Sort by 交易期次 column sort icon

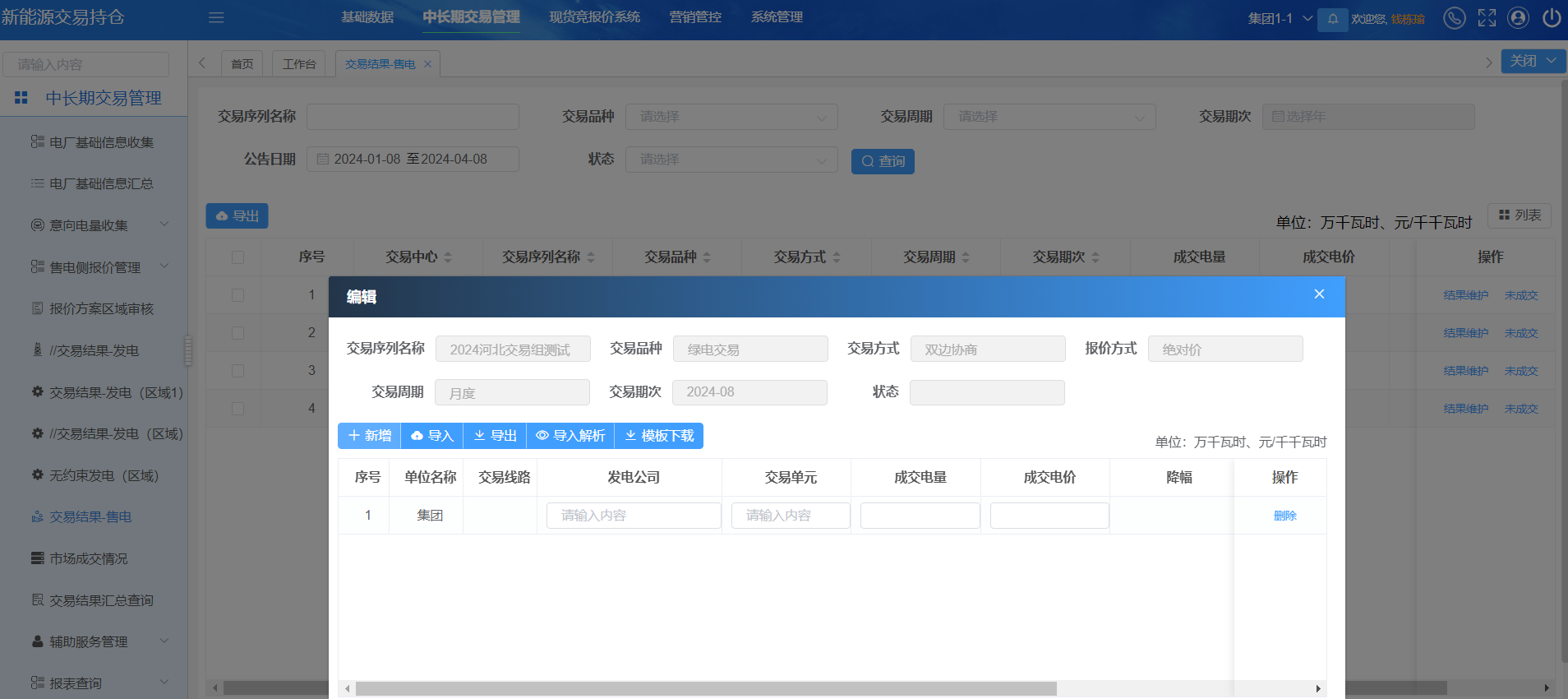(x=1095, y=257)
